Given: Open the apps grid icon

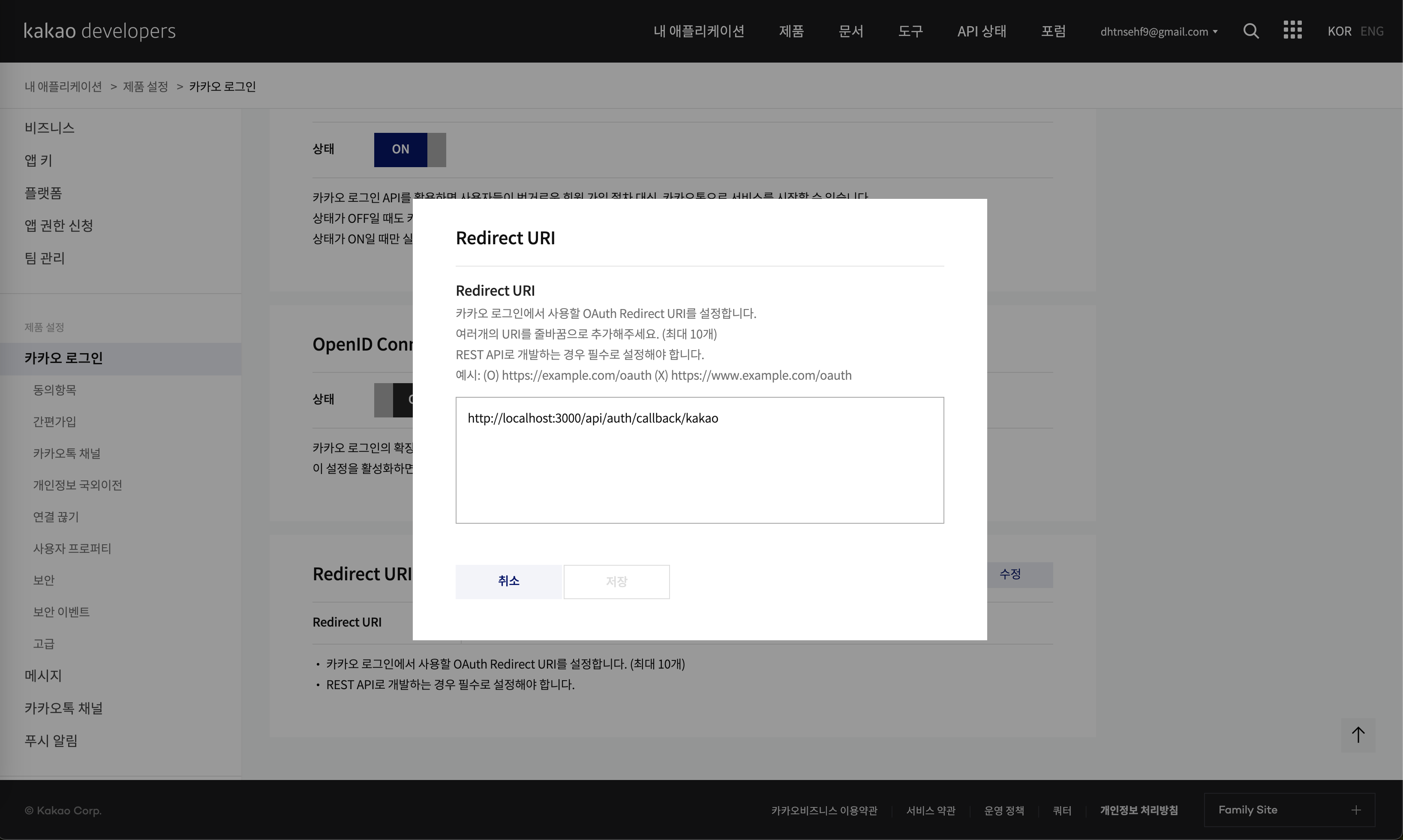Looking at the screenshot, I should (1292, 30).
